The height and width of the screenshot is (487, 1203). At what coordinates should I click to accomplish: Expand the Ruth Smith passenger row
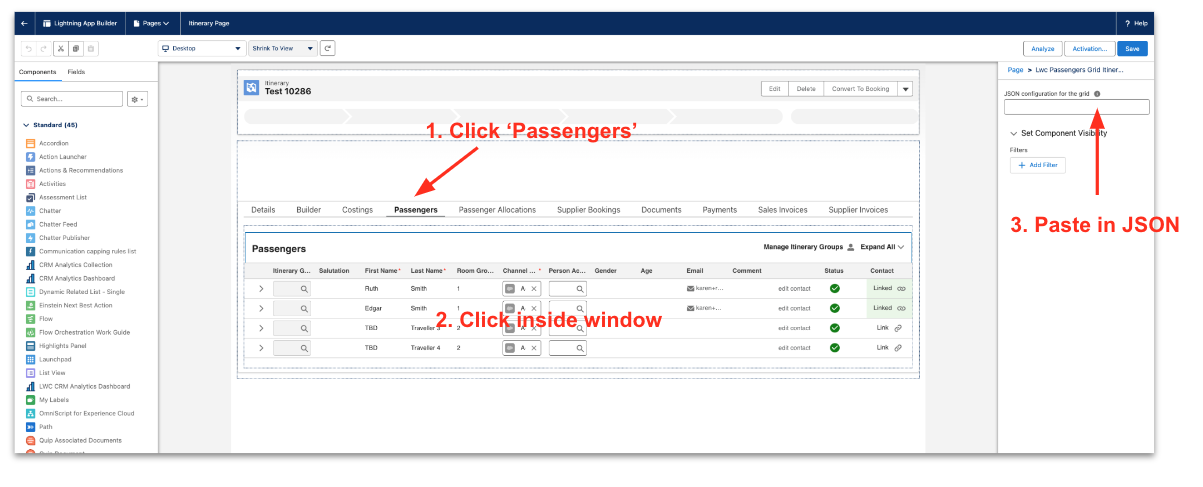[261, 288]
